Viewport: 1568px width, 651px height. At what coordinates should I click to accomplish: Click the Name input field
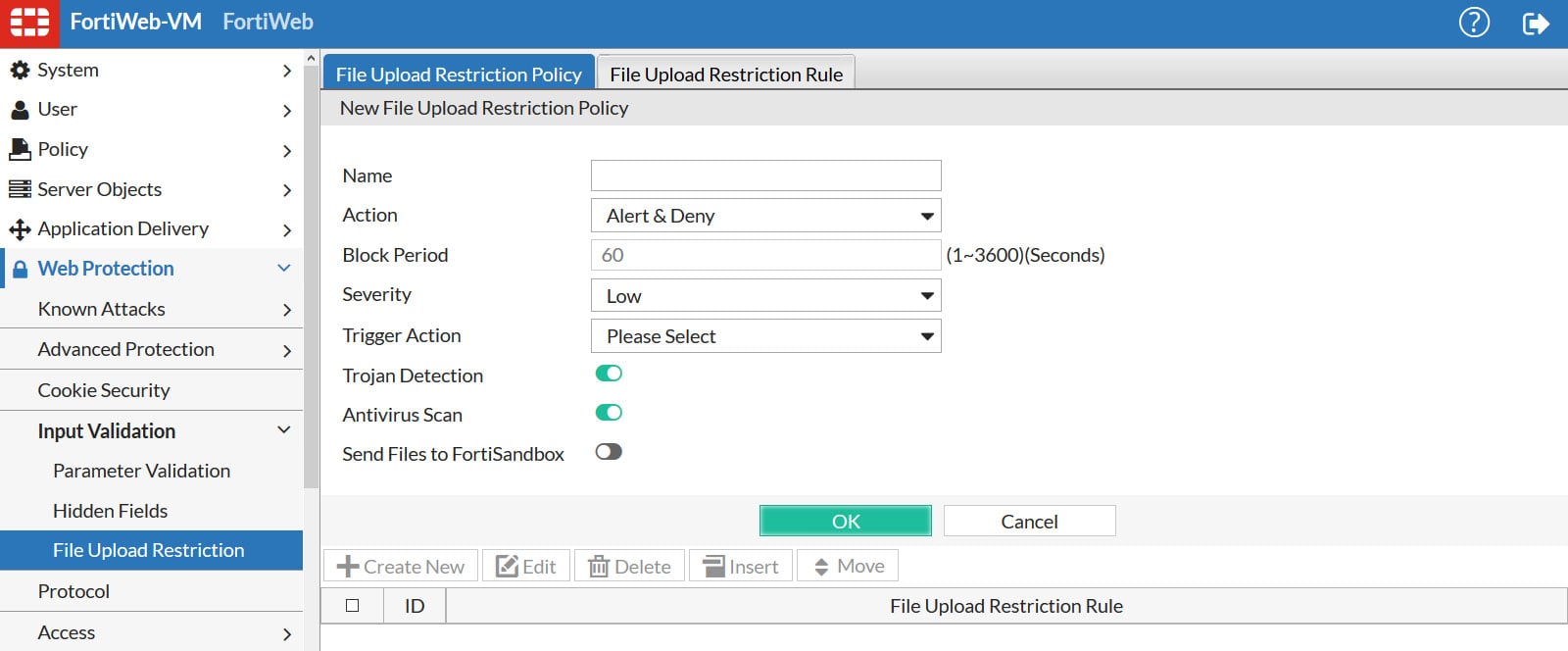pyautogui.click(x=766, y=175)
